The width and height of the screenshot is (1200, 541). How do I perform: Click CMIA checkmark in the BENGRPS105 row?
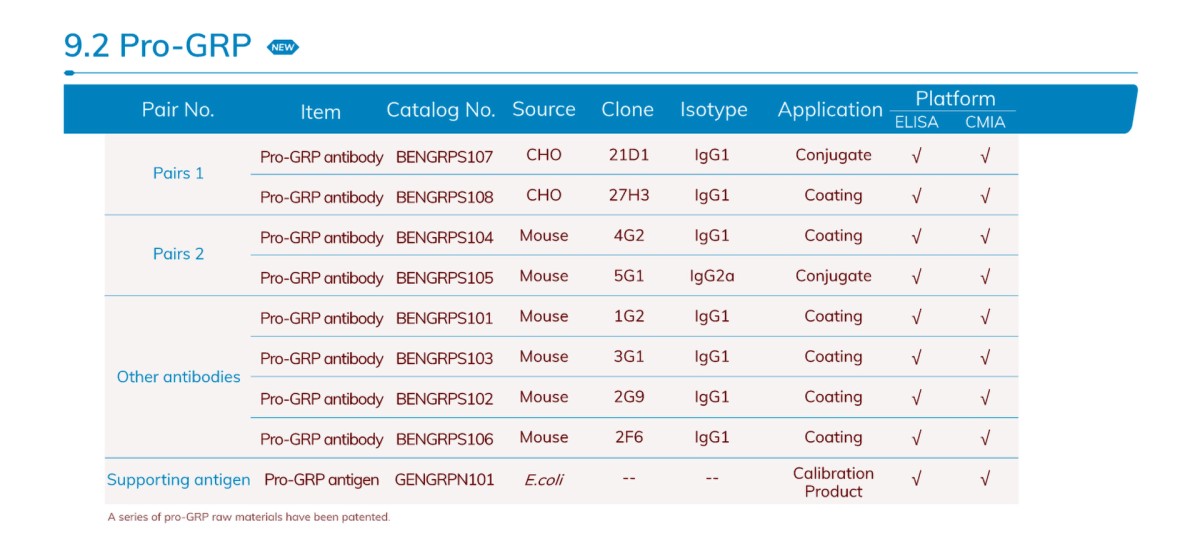point(985,277)
